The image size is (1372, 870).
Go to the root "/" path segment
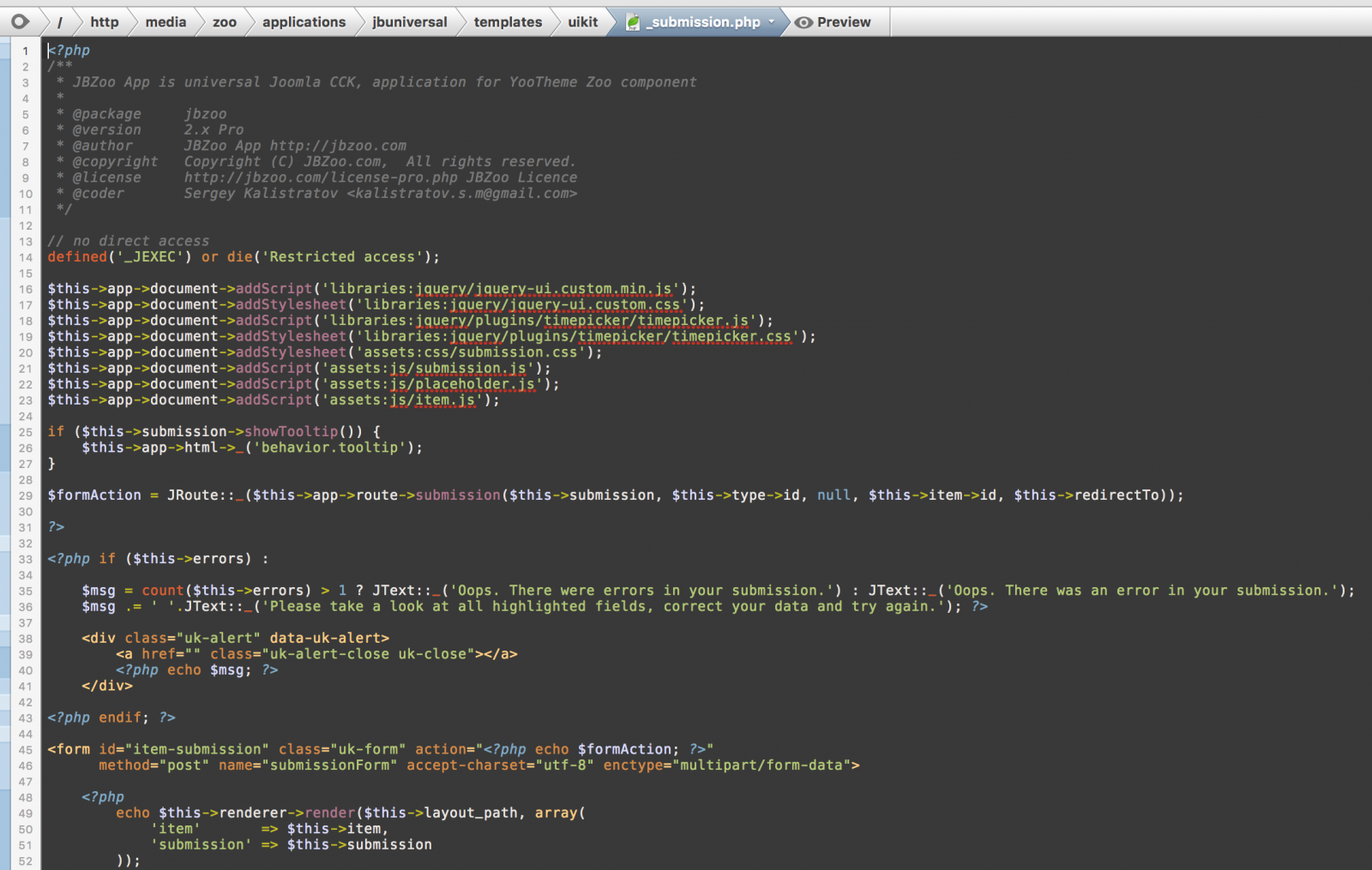[59, 22]
